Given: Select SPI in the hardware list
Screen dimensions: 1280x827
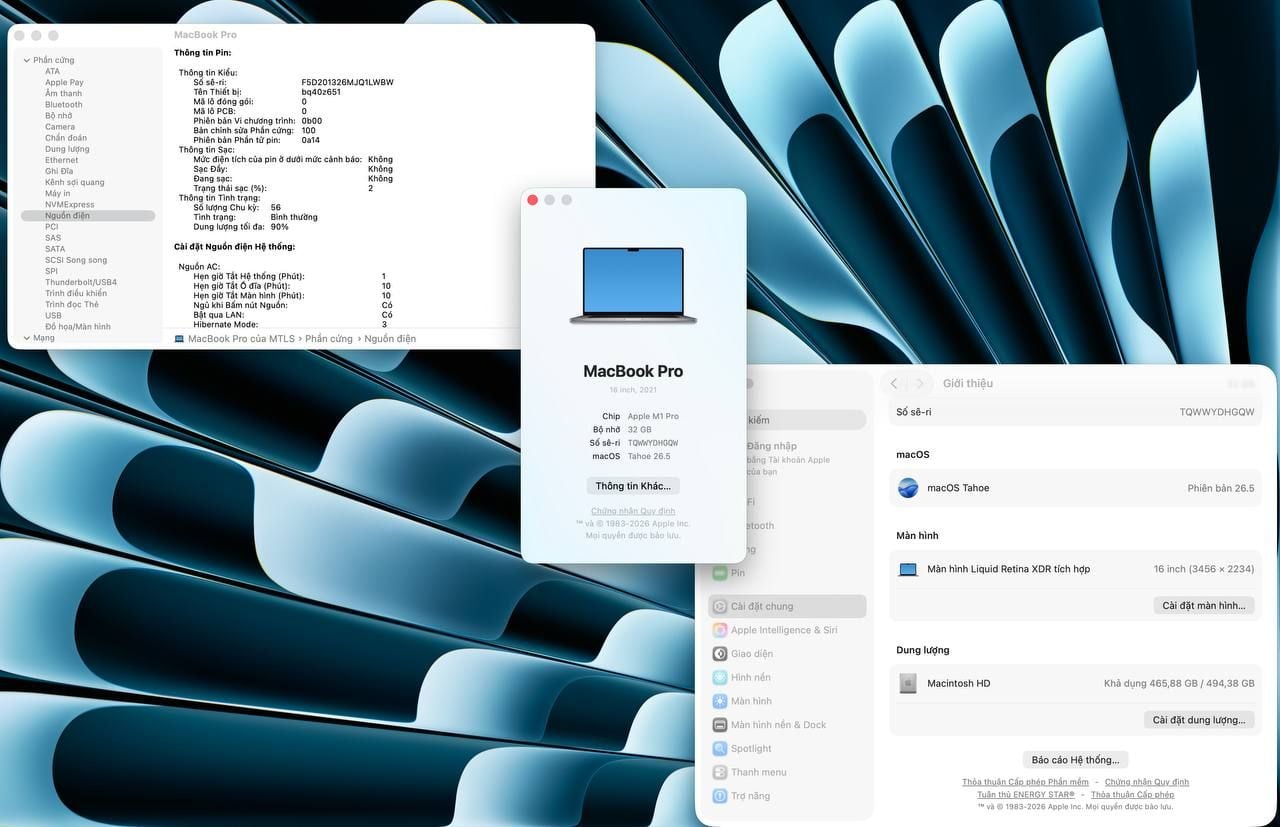Looking at the screenshot, I should pos(51,271).
